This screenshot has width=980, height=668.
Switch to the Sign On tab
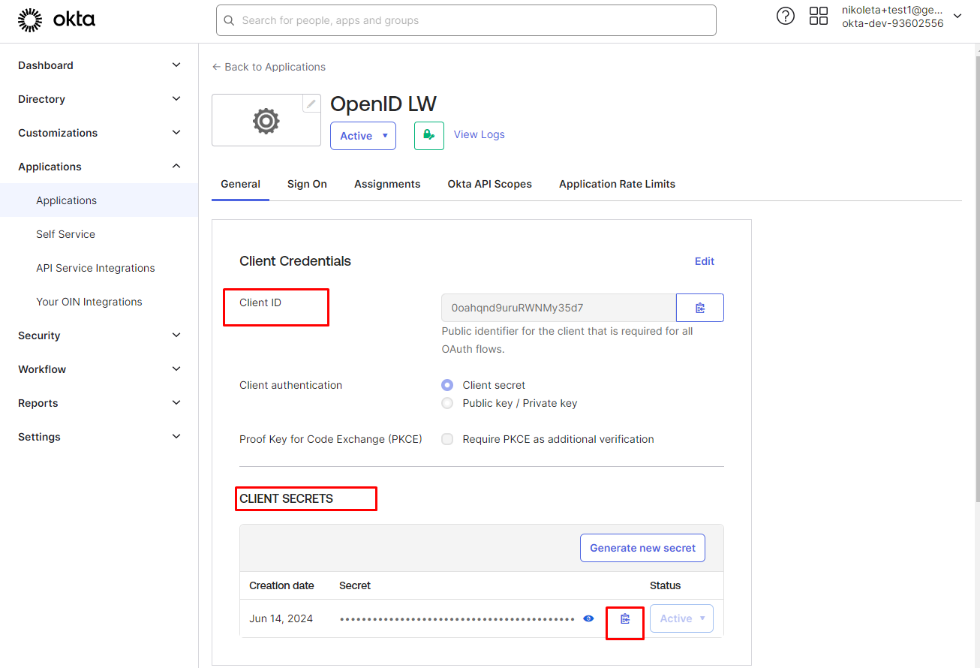[307, 184]
